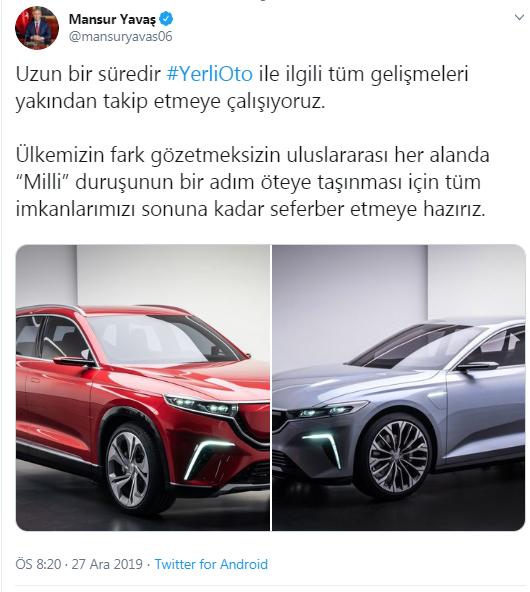Viewport: 530px width, 592px height.
Task: Expand the tweet options chevron menu
Action: click(x=519, y=17)
